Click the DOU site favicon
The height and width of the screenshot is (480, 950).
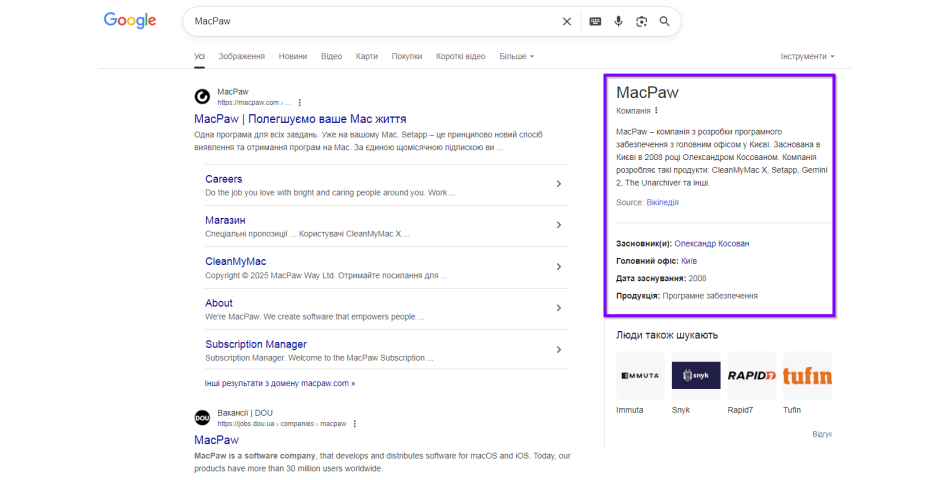pyautogui.click(x=202, y=418)
